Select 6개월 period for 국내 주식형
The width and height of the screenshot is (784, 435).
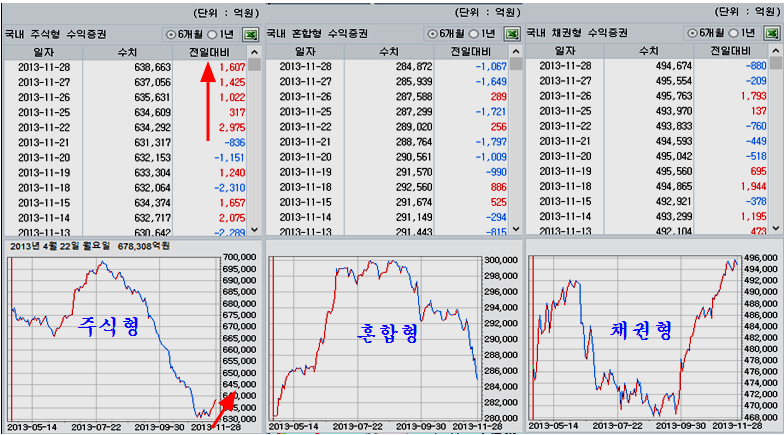(x=170, y=33)
